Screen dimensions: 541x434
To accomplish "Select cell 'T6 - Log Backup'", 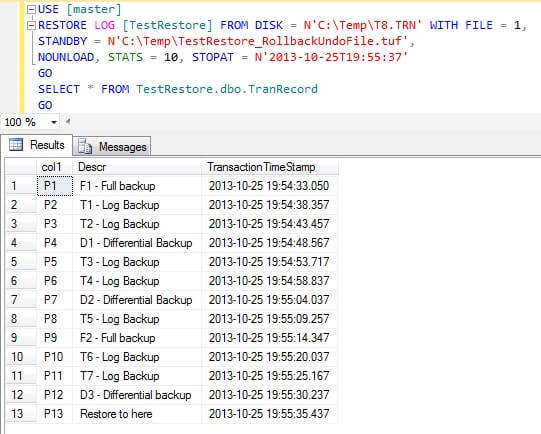I will (x=137, y=357).
